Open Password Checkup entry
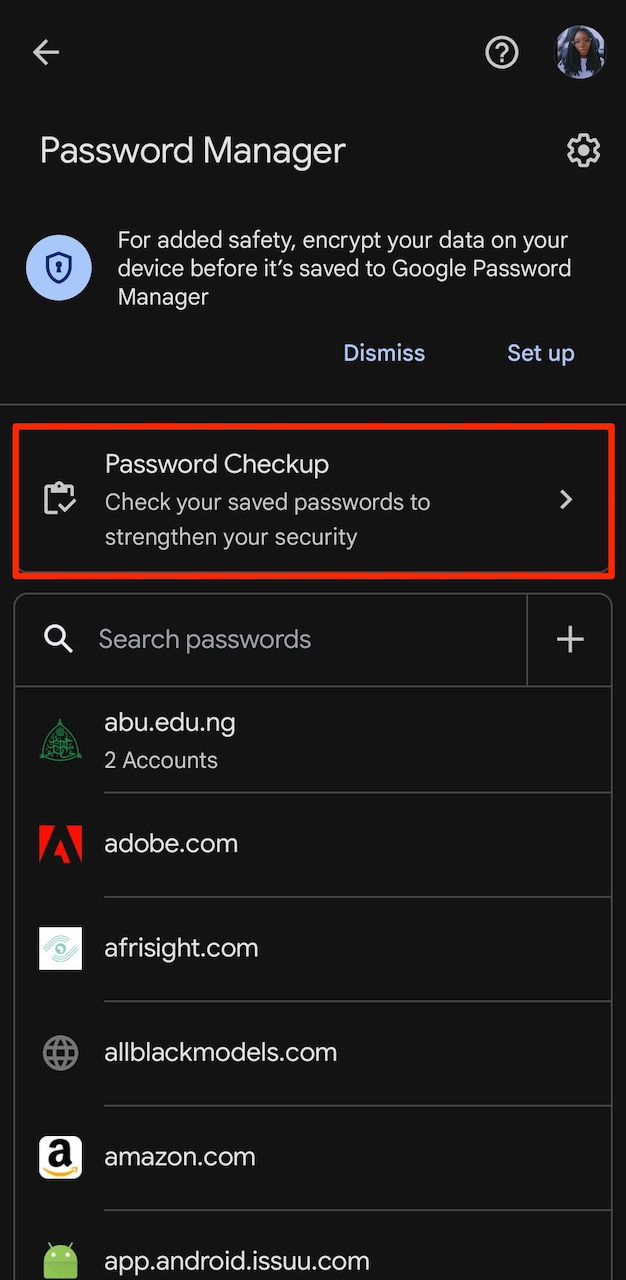Screen dimensions: 626x1280 (x=300, y=499)
